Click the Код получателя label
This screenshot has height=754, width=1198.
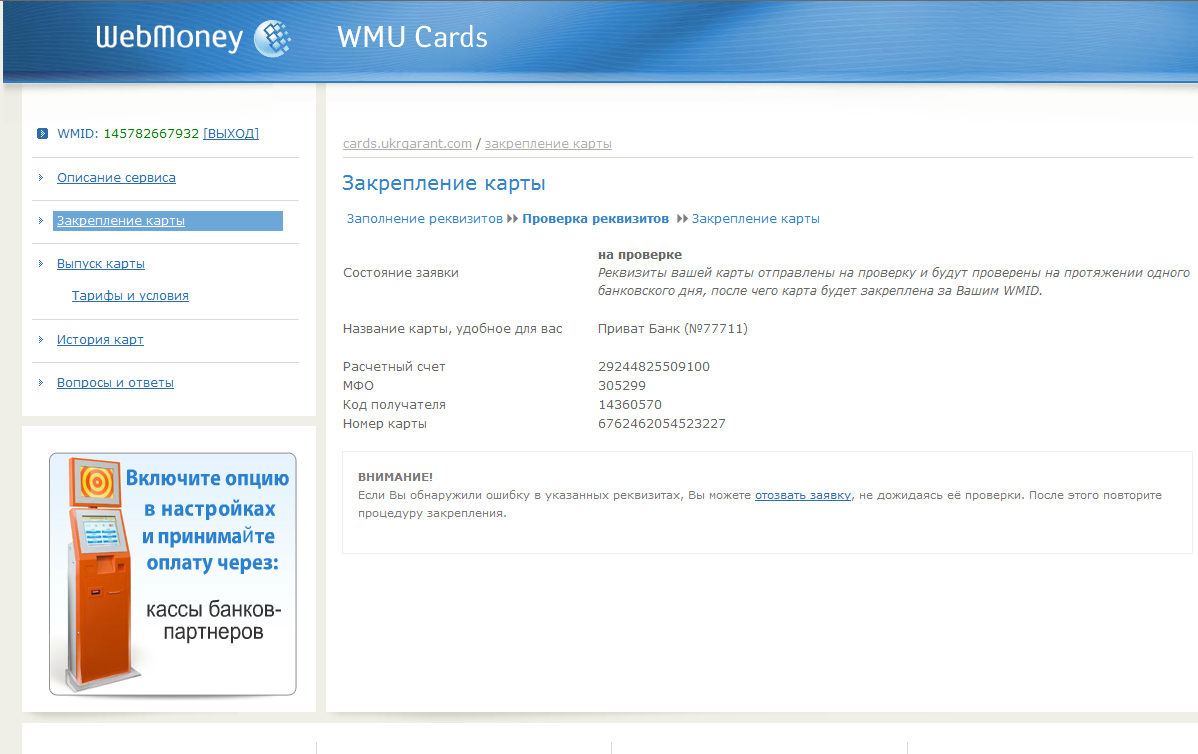coord(394,405)
